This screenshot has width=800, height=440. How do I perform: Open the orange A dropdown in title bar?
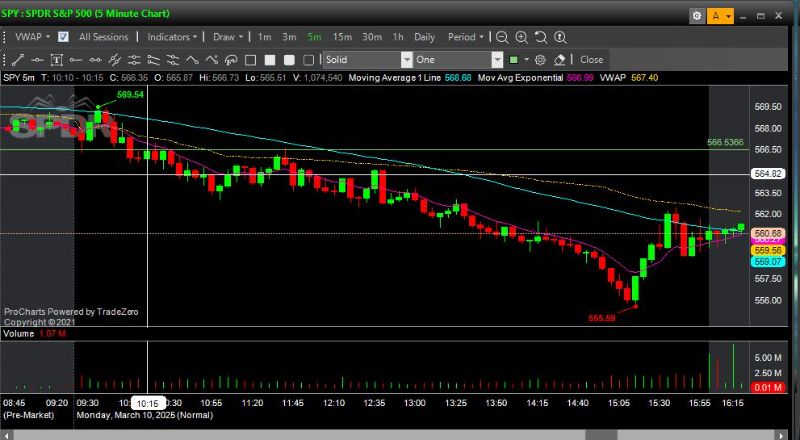pos(720,16)
